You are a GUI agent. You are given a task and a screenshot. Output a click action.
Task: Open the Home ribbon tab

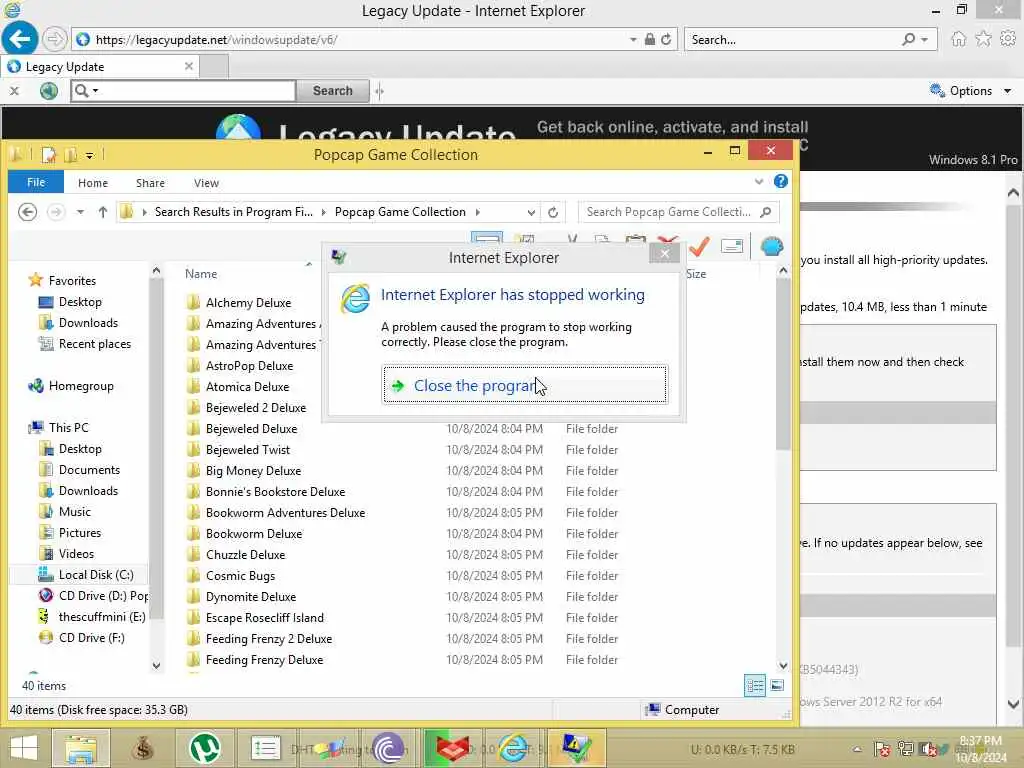pyautogui.click(x=93, y=183)
